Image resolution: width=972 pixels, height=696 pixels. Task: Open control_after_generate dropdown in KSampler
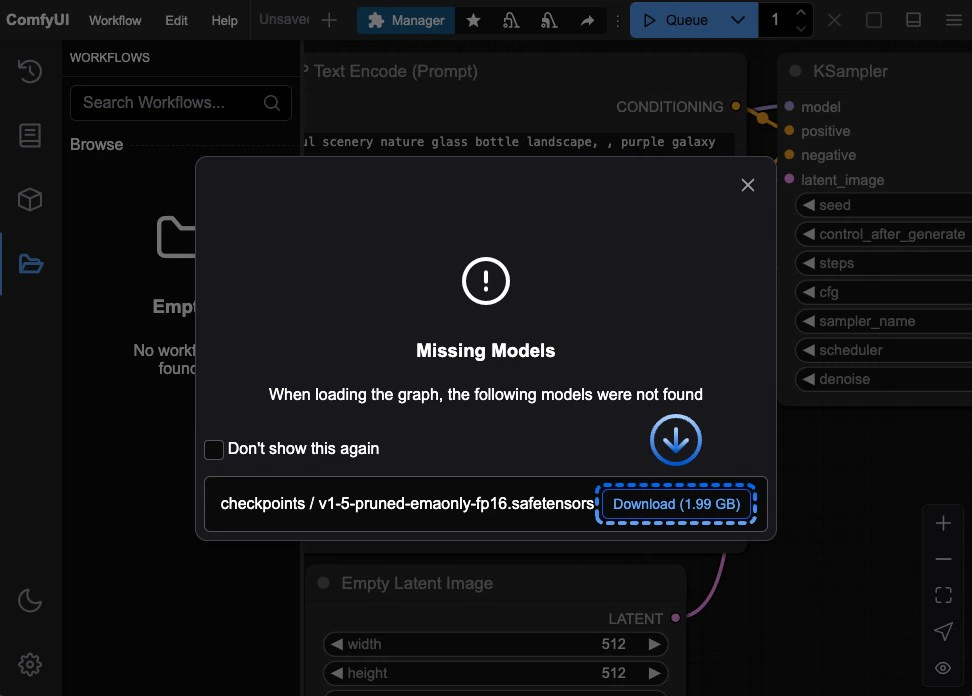tap(883, 234)
